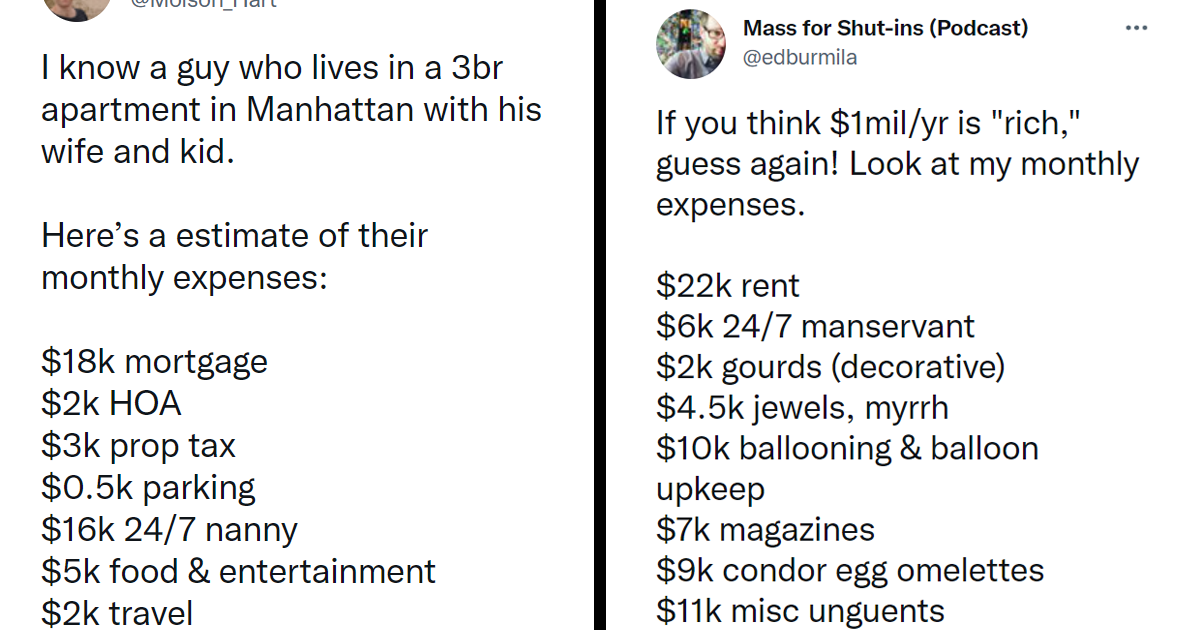Click the '$10k ballooning & balloon upkeep' line
1200x630 pixels.
pyautogui.click(x=846, y=448)
